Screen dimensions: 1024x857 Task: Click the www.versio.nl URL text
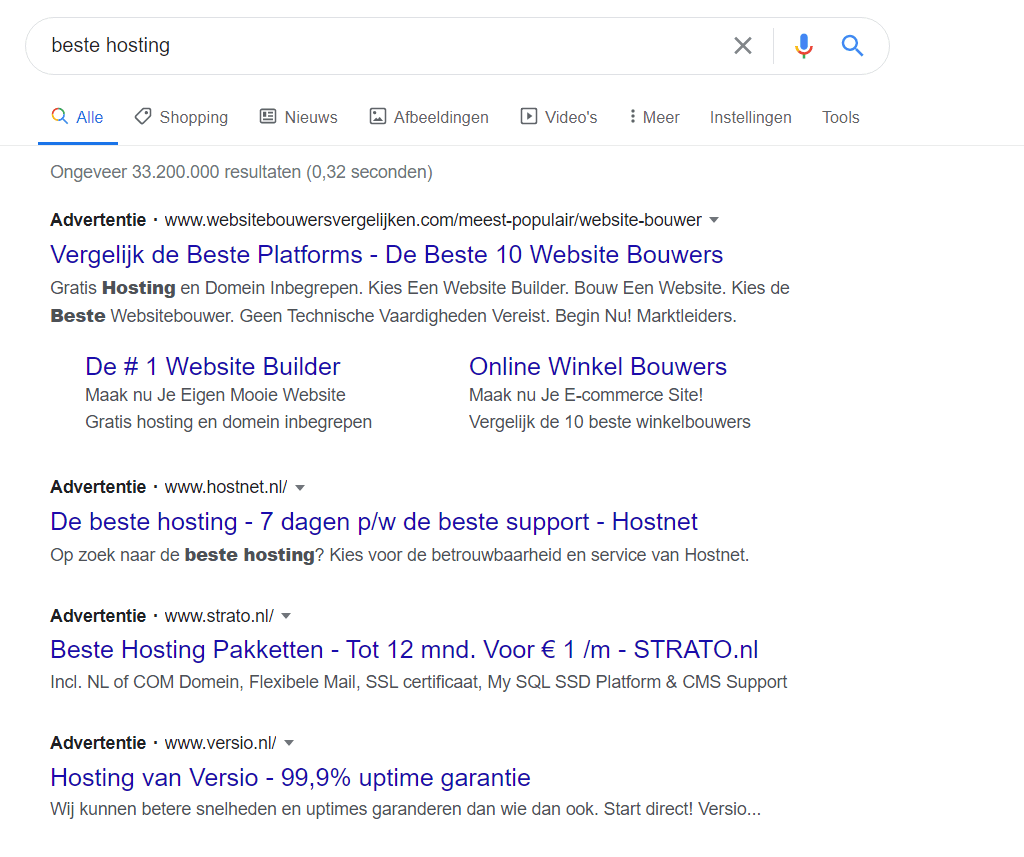(221, 743)
